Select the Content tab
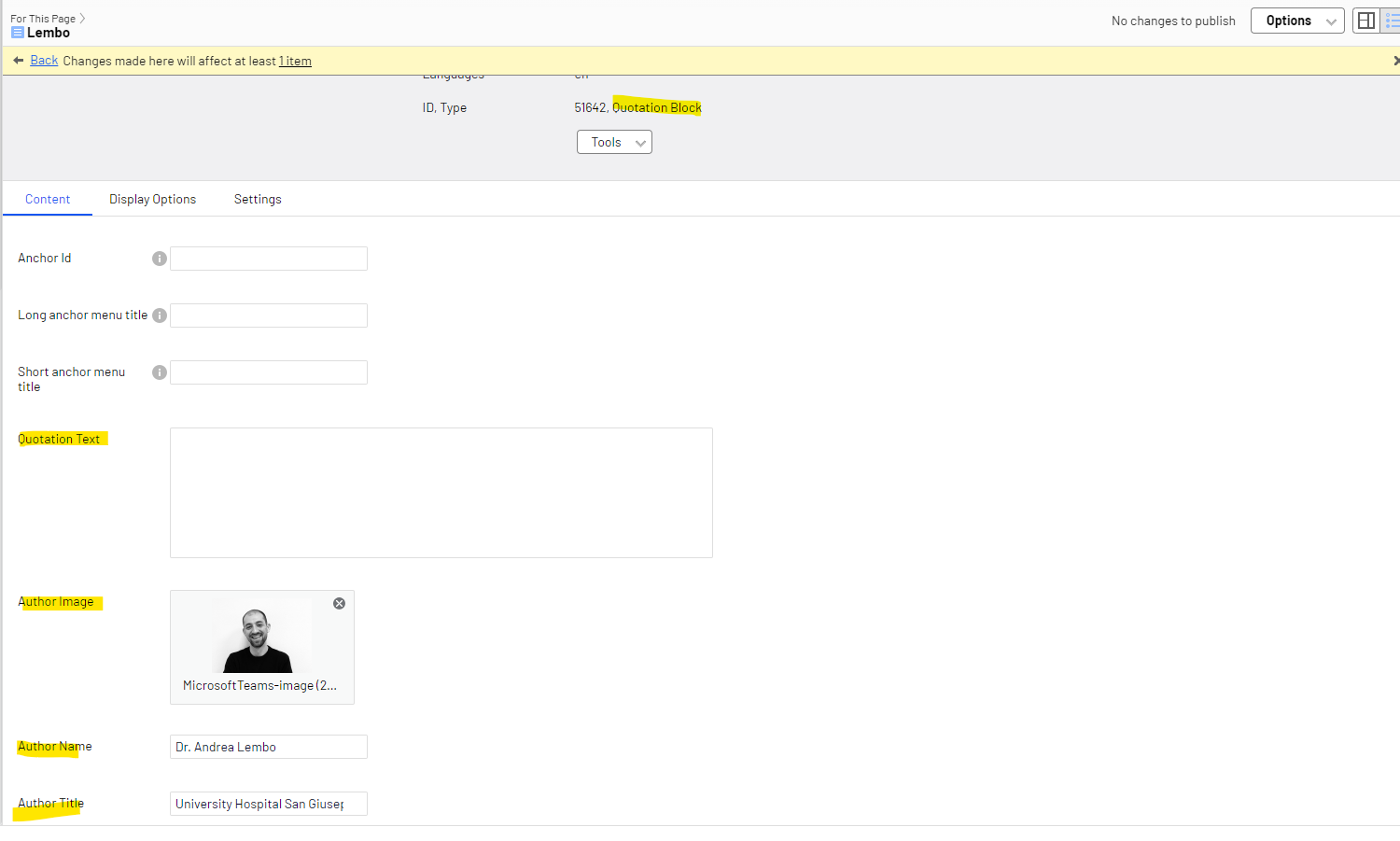Screen dimensions: 1400x841 tap(48, 199)
